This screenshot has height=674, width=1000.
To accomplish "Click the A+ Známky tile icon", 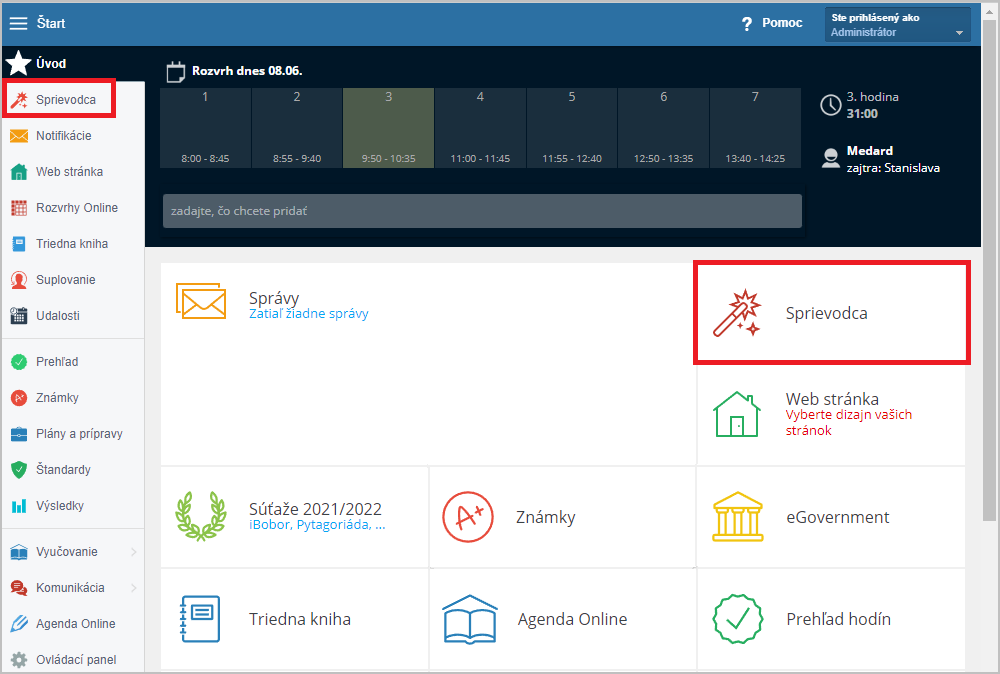I will (468, 516).
